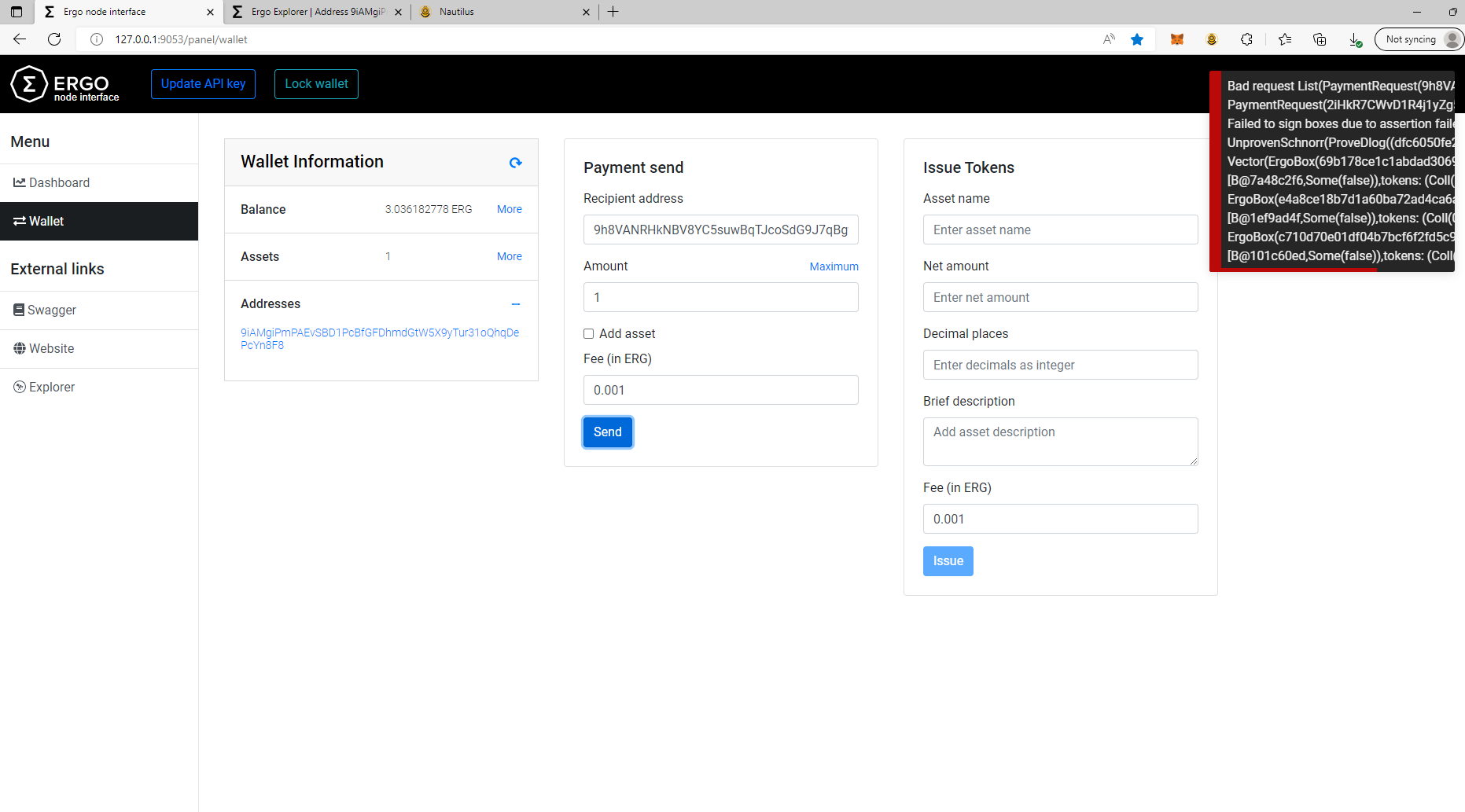Click the wallet address link
Image resolution: width=1465 pixels, height=812 pixels.
coord(380,339)
